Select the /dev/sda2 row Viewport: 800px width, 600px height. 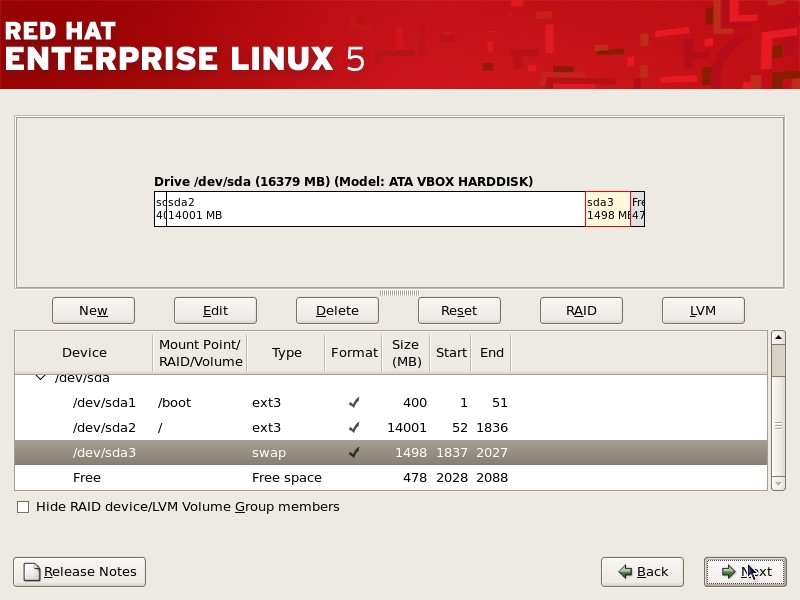(x=391, y=428)
